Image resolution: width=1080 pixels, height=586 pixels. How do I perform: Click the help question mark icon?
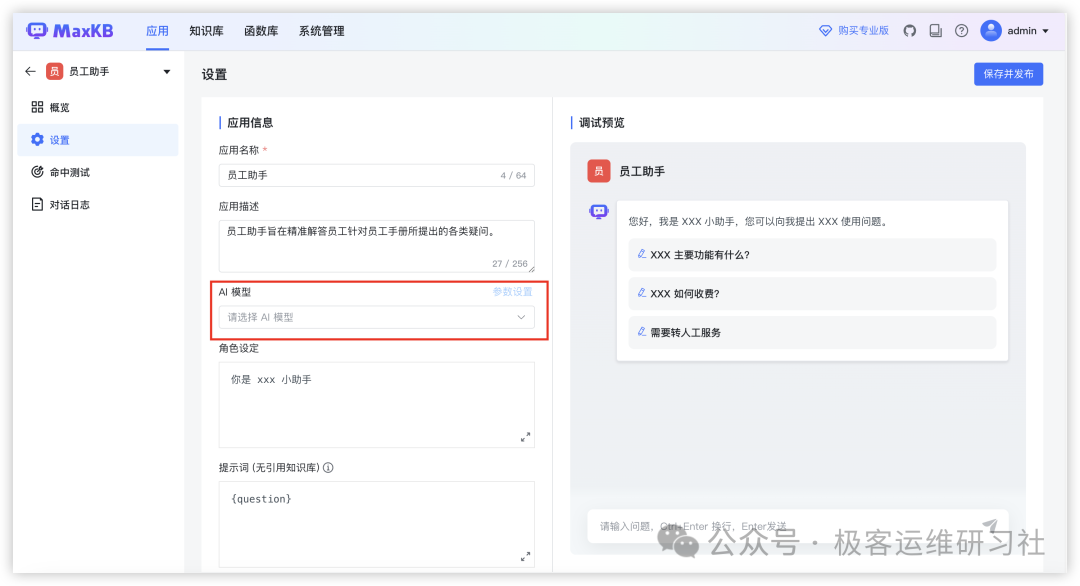(x=961, y=31)
